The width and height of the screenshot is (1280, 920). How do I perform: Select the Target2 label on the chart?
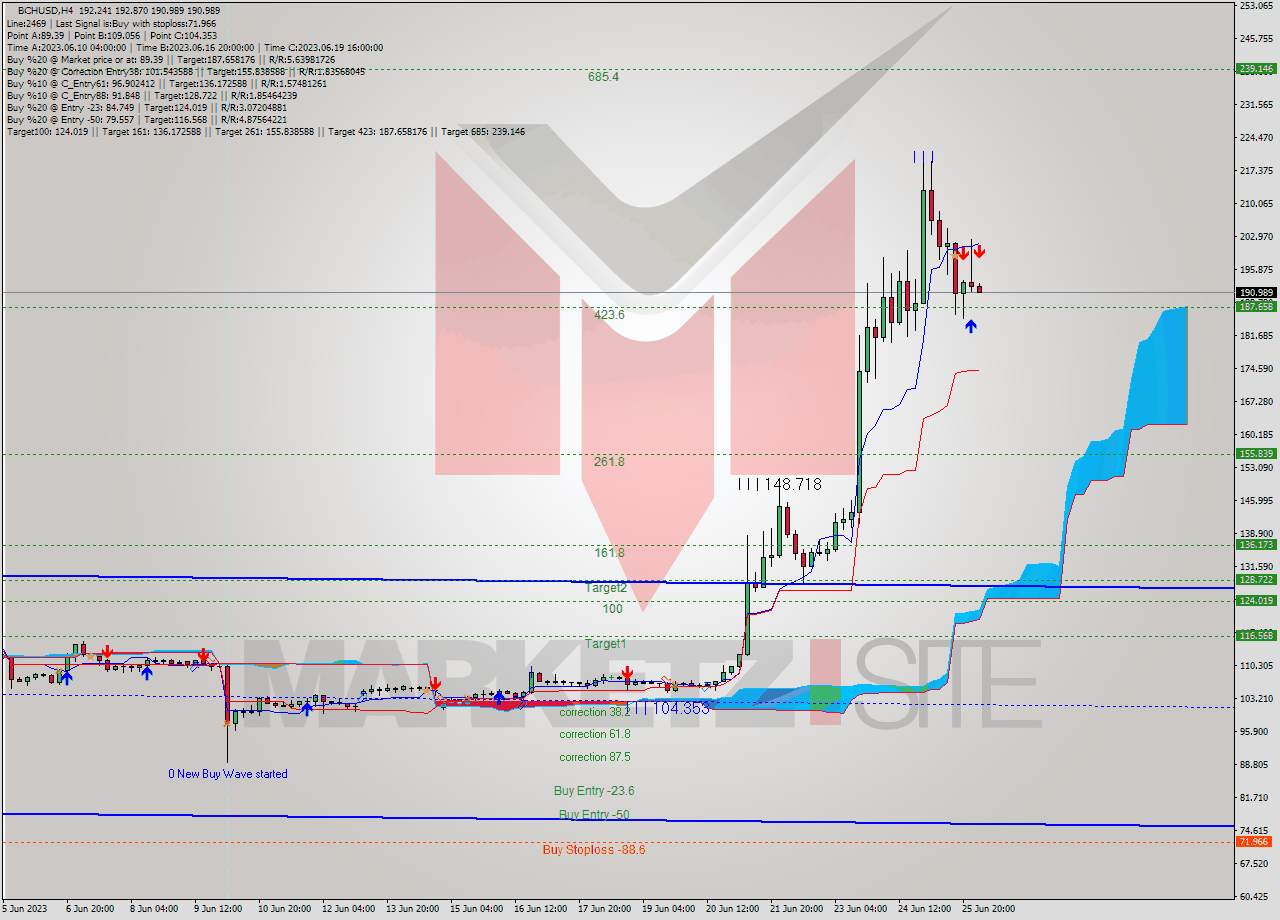click(606, 588)
